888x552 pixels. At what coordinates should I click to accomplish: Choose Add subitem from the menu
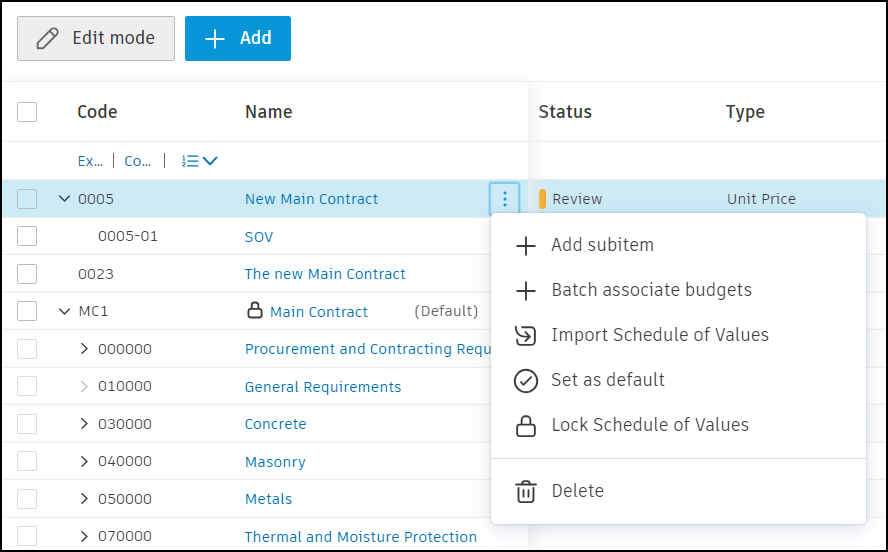[602, 245]
